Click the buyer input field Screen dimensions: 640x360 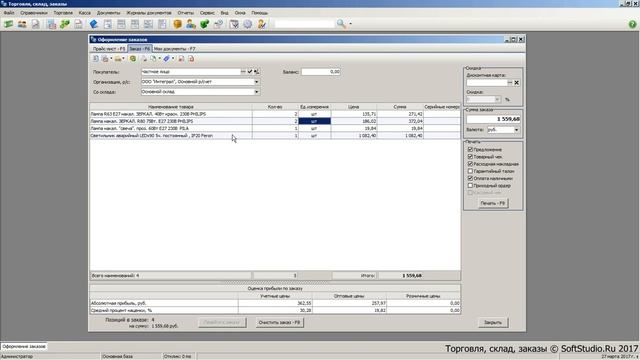click(x=191, y=71)
